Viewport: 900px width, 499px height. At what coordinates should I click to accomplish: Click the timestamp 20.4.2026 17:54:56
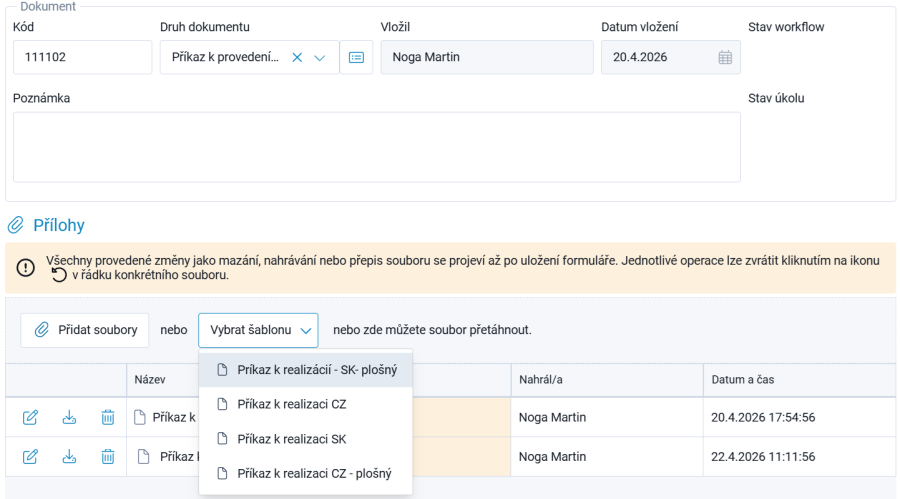tap(763, 417)
